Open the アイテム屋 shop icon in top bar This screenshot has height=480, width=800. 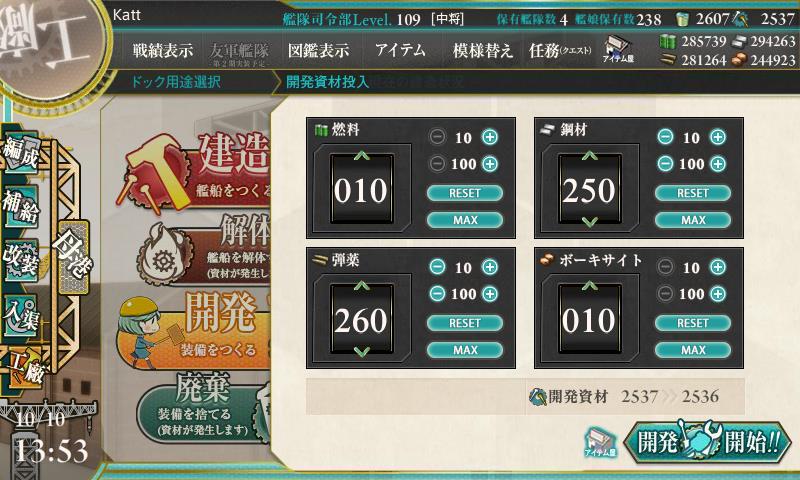tap(618, 49)
